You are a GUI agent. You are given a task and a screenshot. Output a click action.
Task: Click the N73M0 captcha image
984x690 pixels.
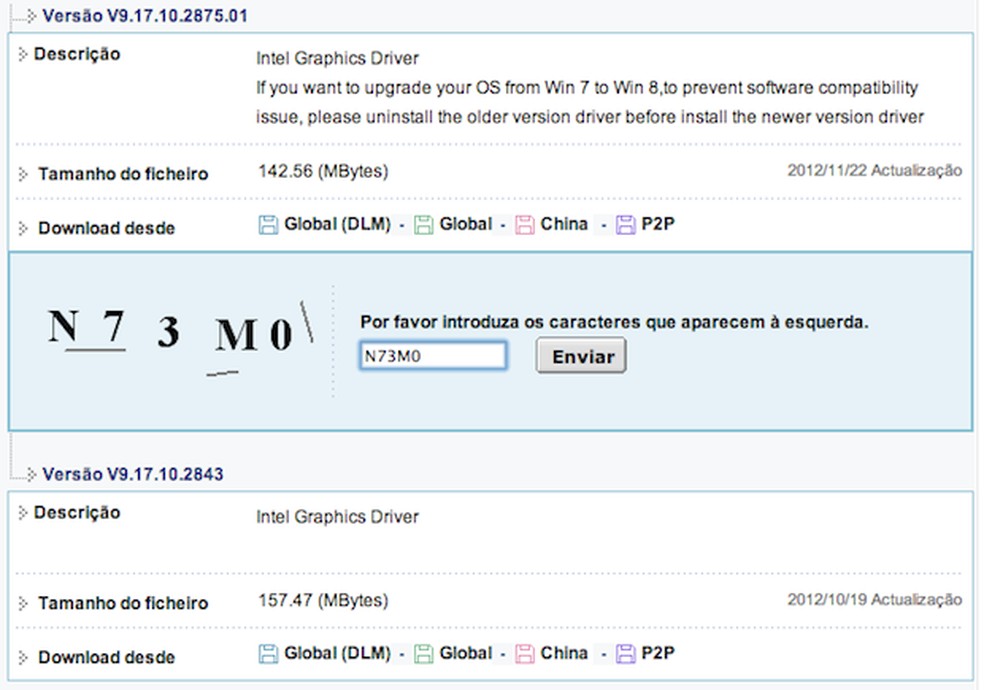181,339
